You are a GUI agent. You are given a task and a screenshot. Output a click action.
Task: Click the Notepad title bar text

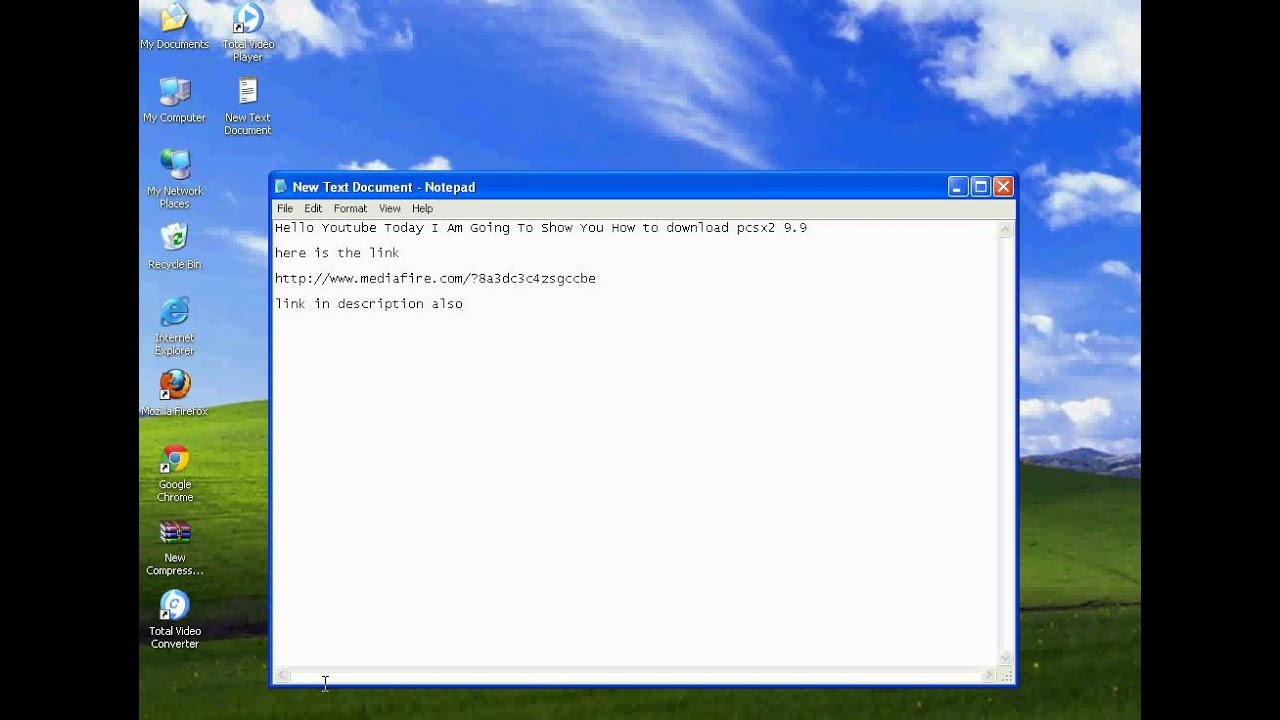pyautogui.click(x=384, y=187)
